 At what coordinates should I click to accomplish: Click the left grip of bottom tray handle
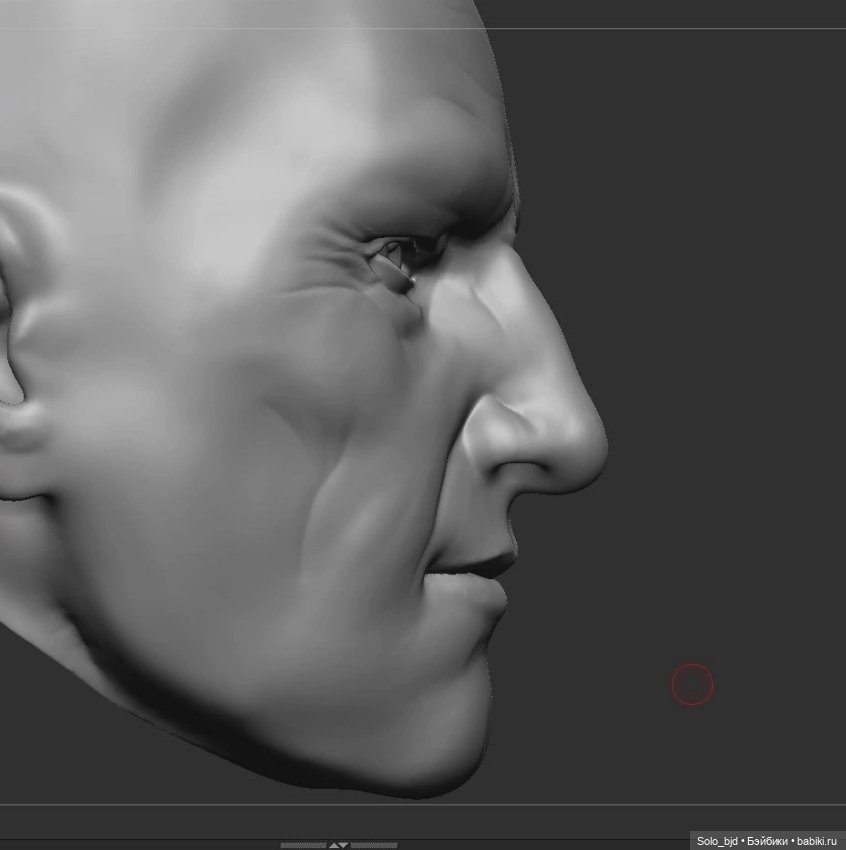pos(303,845)
